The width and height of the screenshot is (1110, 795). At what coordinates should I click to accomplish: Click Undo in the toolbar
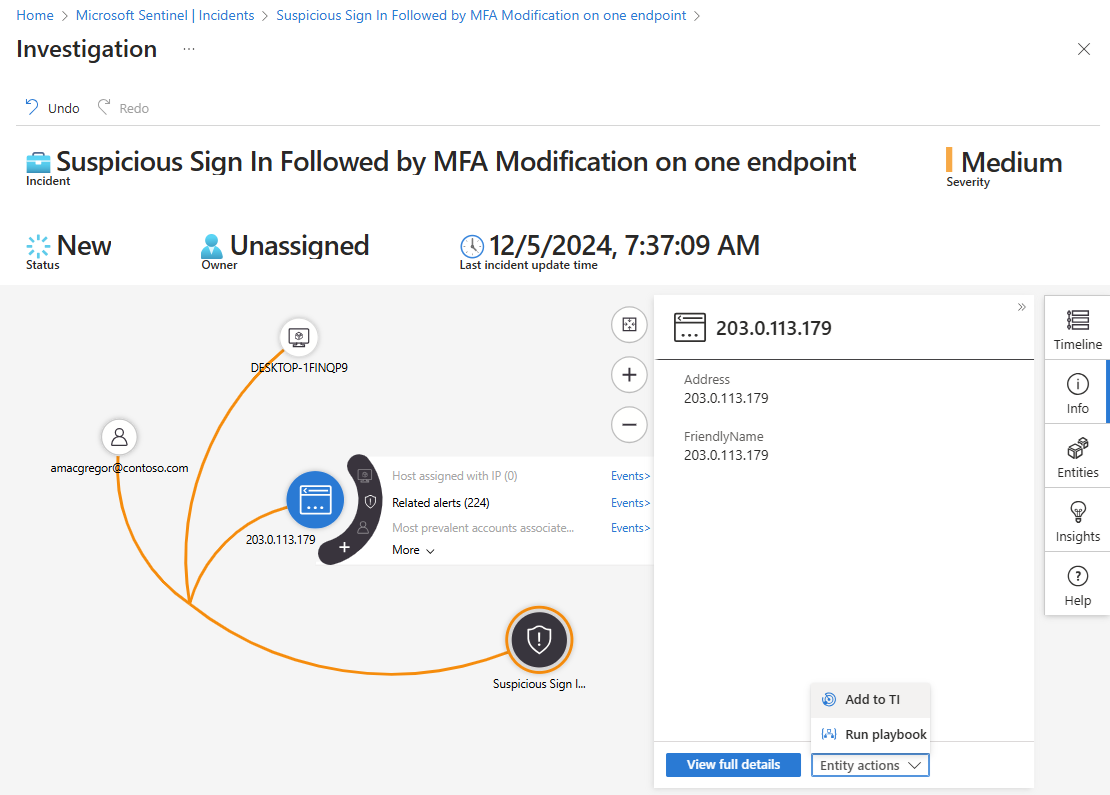point(53,108)
